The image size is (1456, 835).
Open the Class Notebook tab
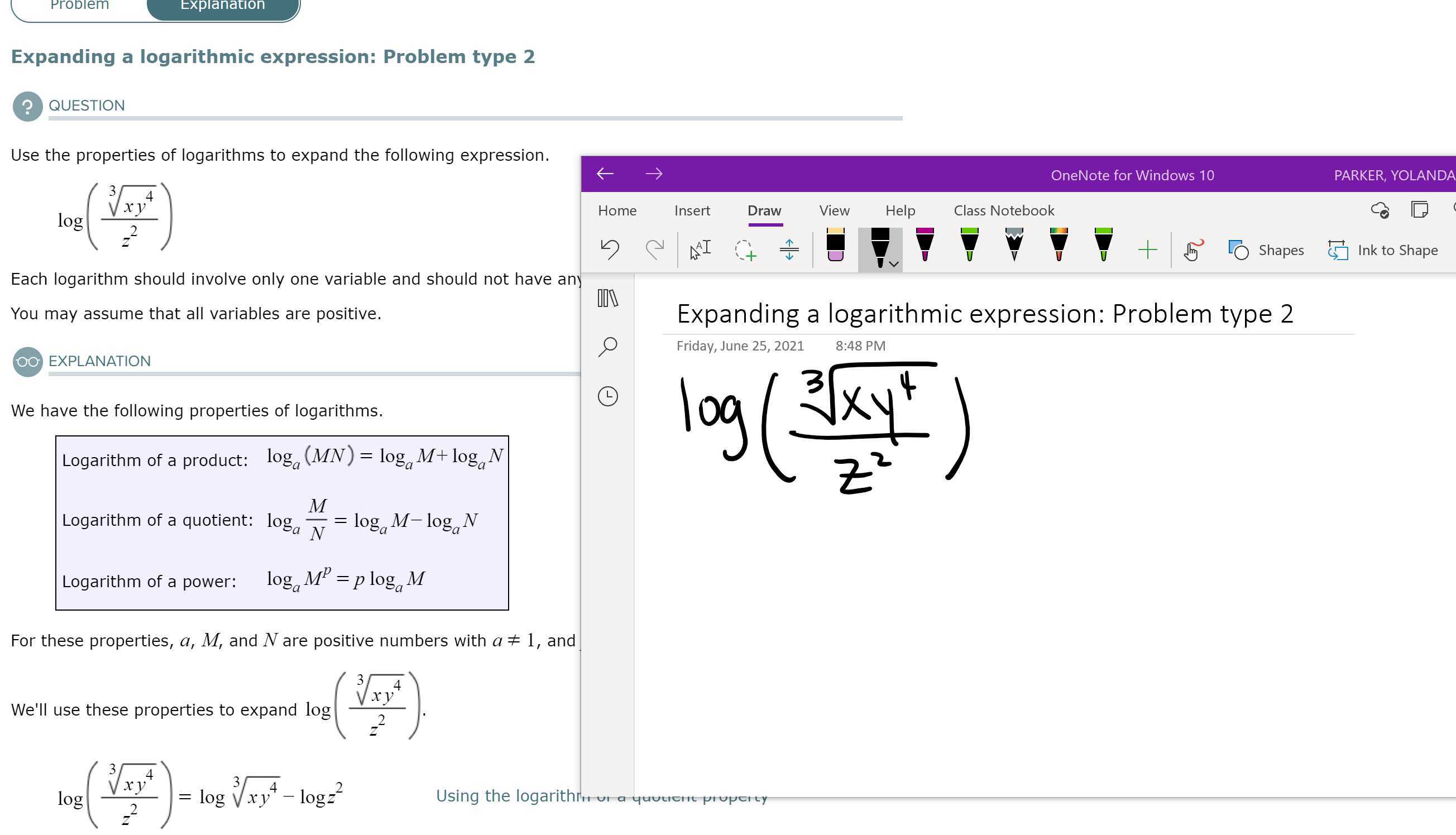(x=1003, y=210)
